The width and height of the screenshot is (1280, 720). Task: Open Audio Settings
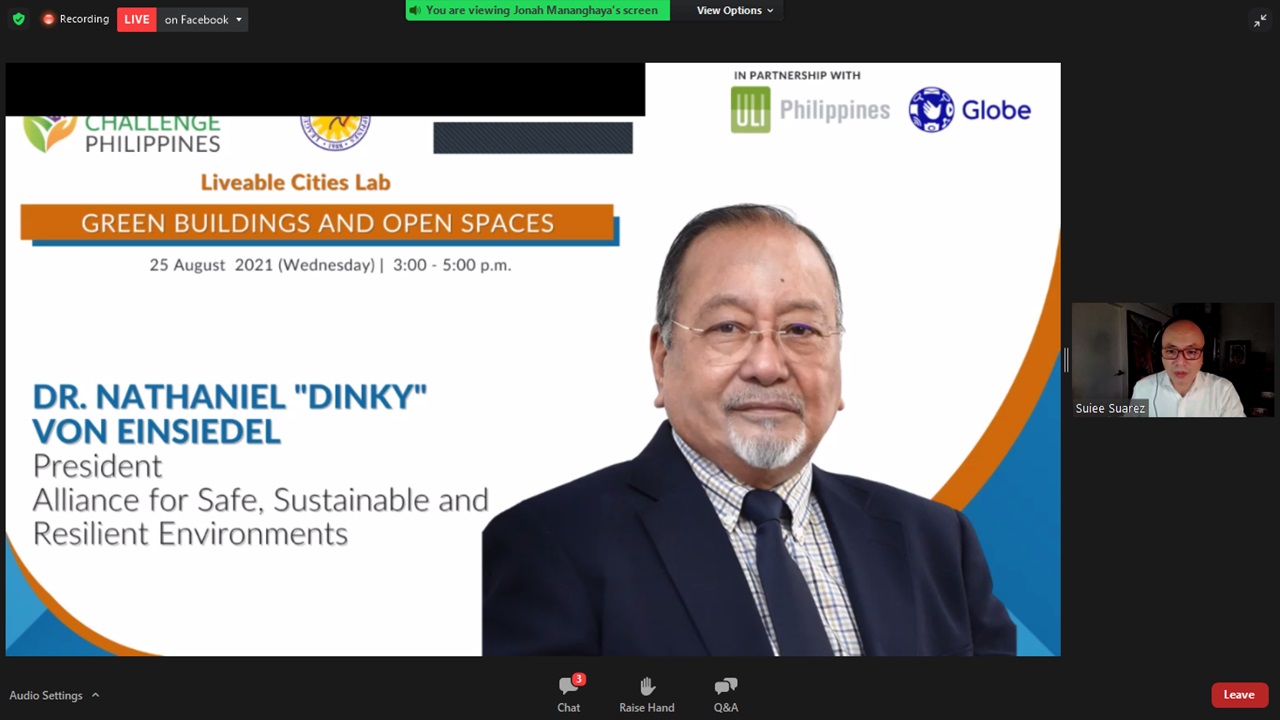tap(46, 695)
